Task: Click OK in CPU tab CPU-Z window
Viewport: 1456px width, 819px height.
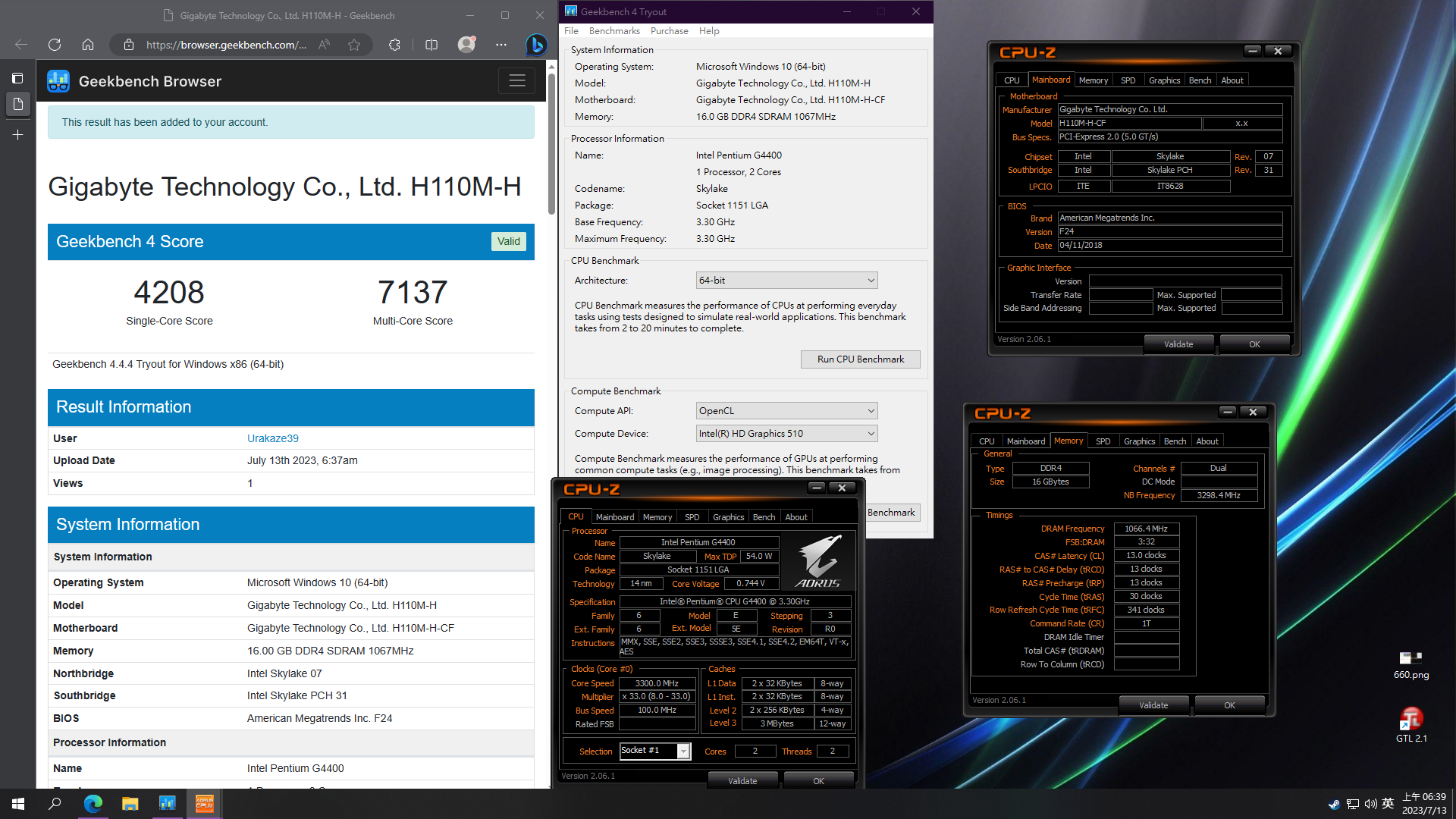Action: pos(818,781)
